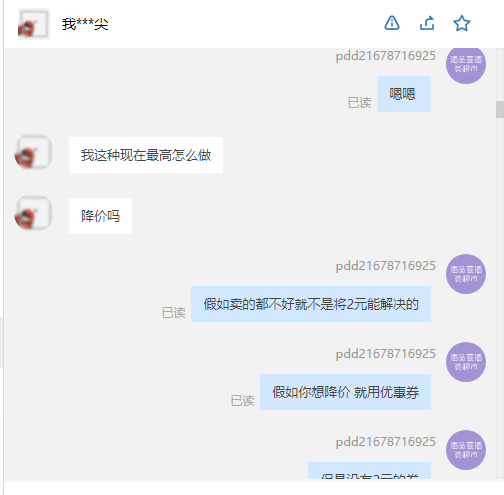Click the shop avatar above the 2元 message
This screenshot has width=504, height=495.
466,274
